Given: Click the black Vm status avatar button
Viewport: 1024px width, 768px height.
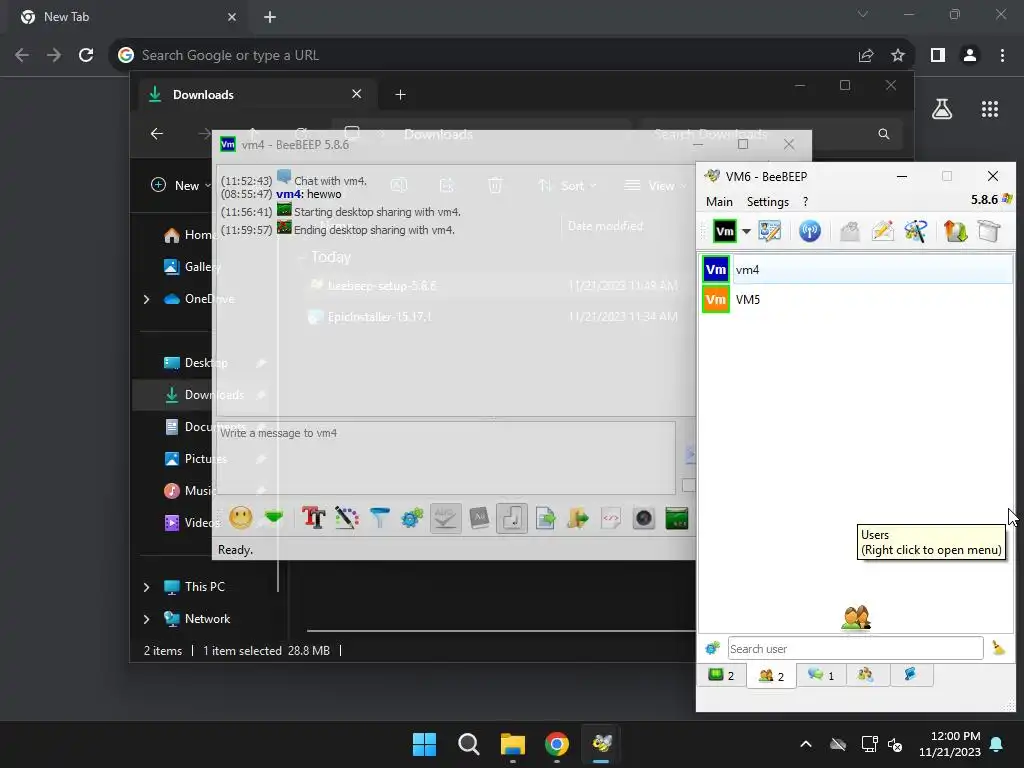Looking at the screenshot, I should click(725, 231).
